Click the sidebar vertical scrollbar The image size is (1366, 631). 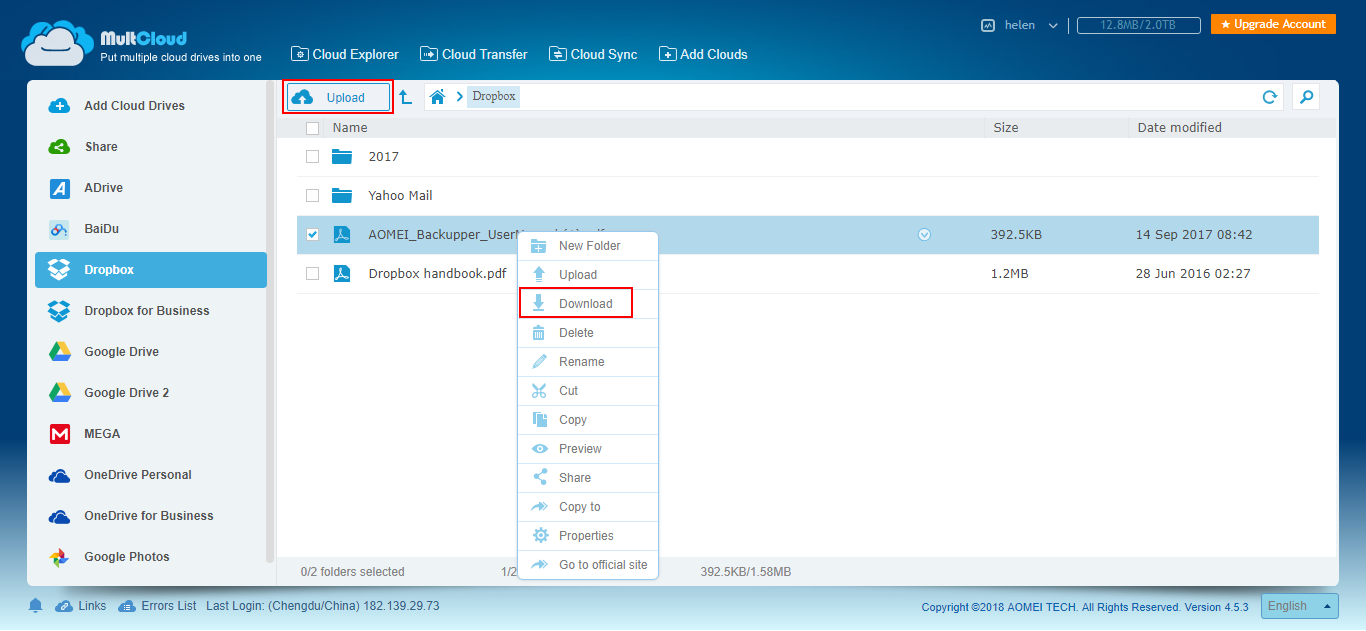point(270,322)
